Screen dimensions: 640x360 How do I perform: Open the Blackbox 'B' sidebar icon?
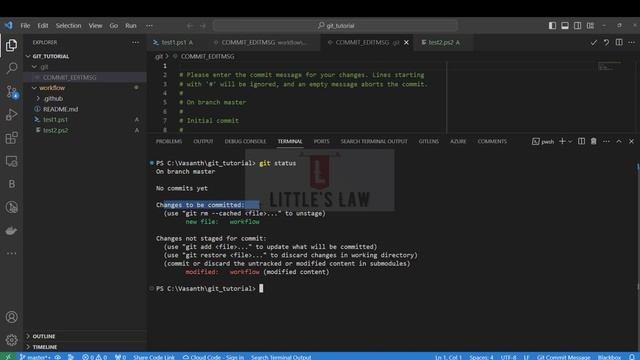tap(11, 184)
